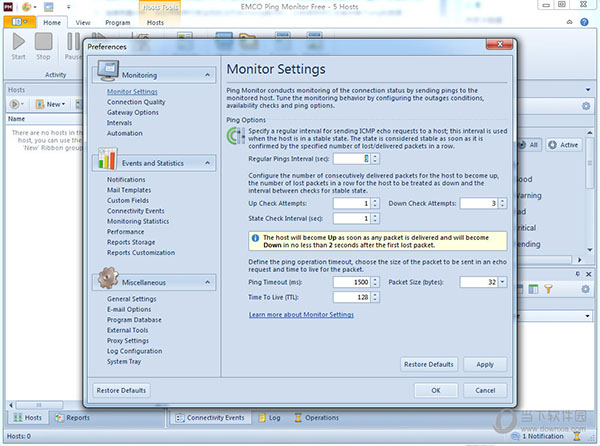Image resolution: width=600 pixels, height=446 pixels.
Task: Open the application menu button
Action: [x=20, y=22]
